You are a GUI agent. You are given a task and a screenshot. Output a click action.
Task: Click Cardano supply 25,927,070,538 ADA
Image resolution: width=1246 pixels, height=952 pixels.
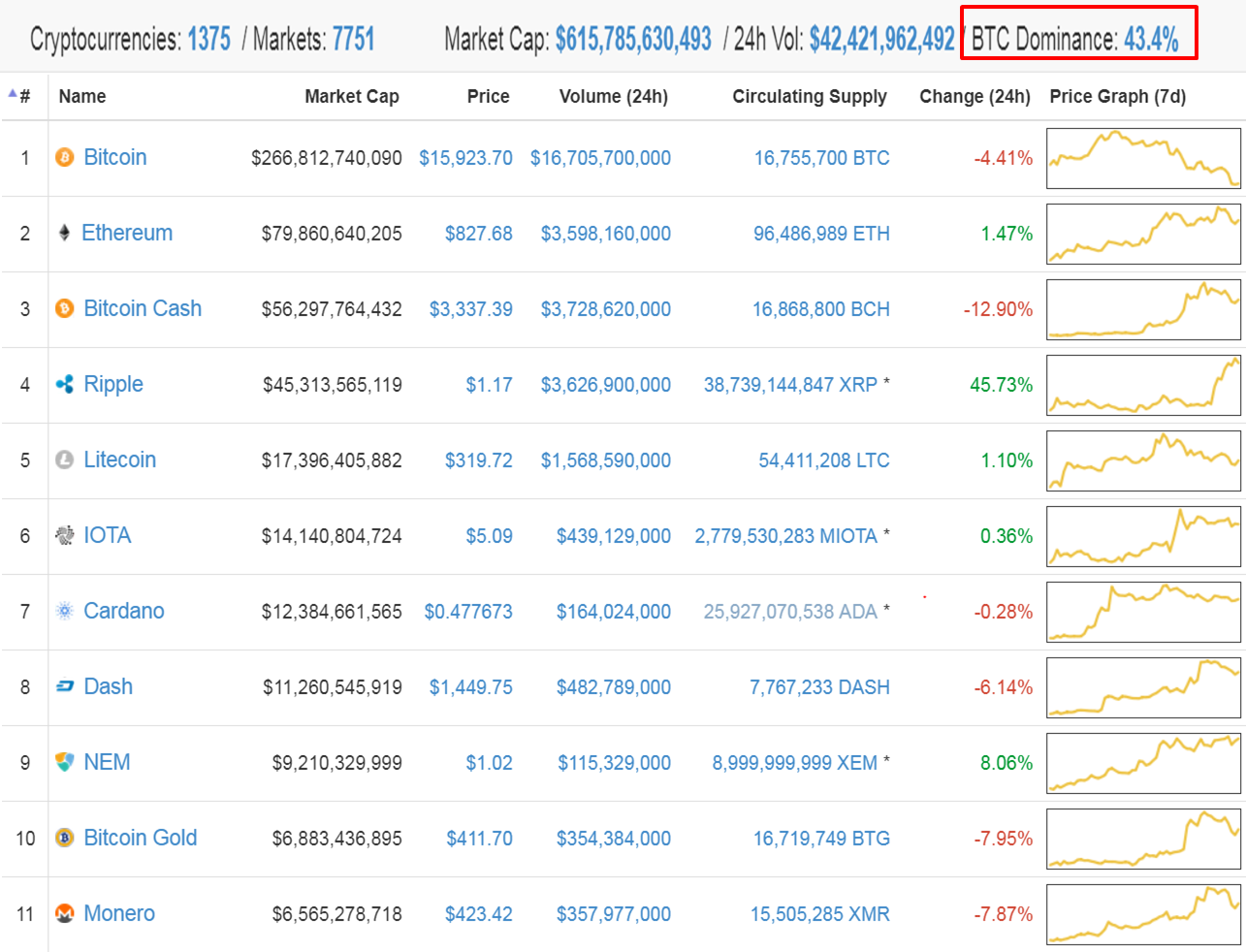(x=791, y=612)
